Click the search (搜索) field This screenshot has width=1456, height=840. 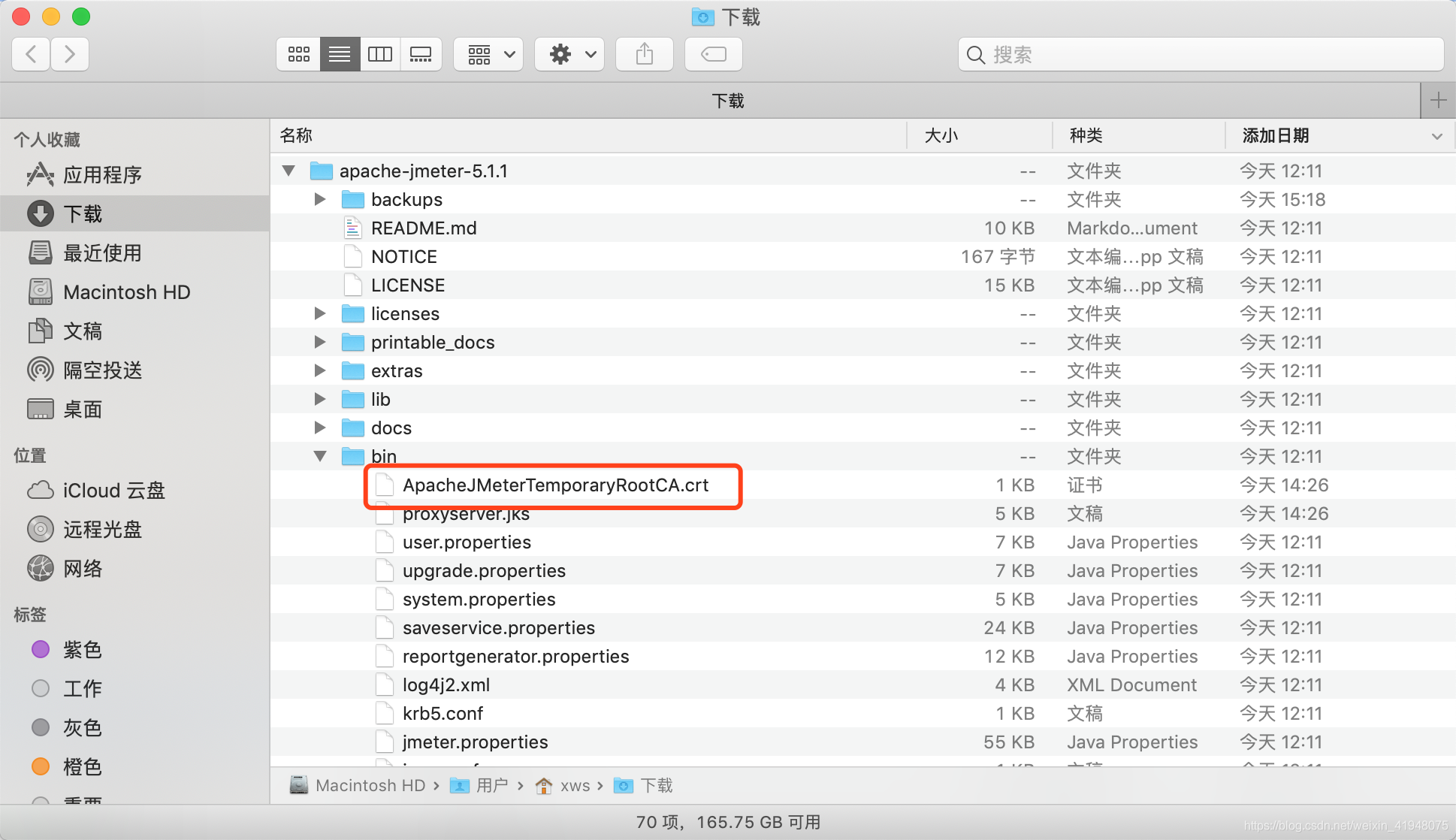pos(1202,54)
